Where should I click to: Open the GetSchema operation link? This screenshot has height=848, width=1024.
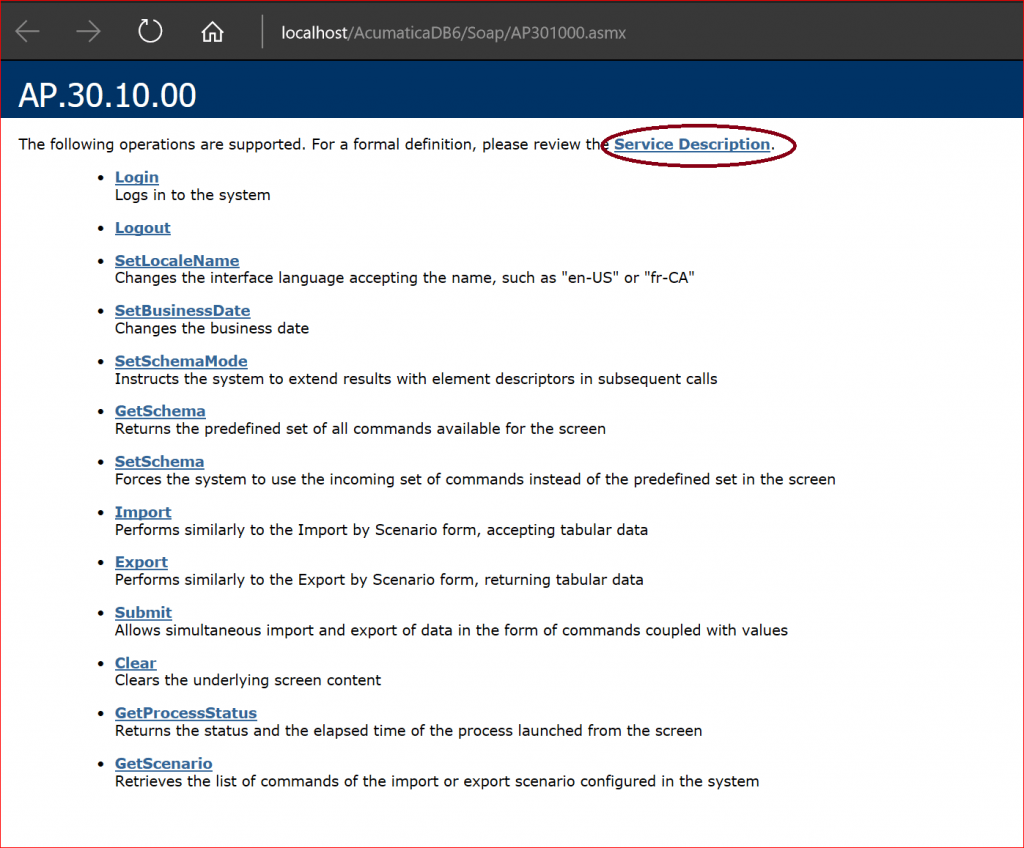click(160, 411)
